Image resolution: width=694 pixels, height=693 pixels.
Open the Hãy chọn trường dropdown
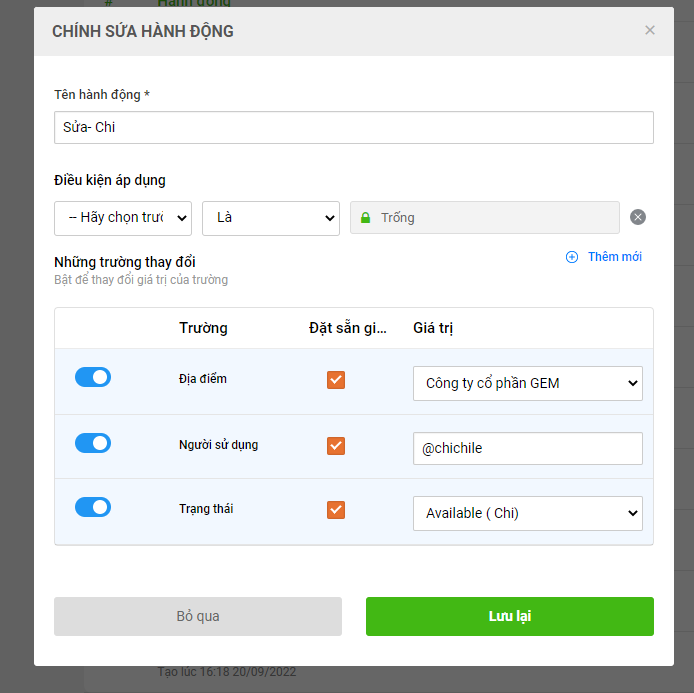123,218
